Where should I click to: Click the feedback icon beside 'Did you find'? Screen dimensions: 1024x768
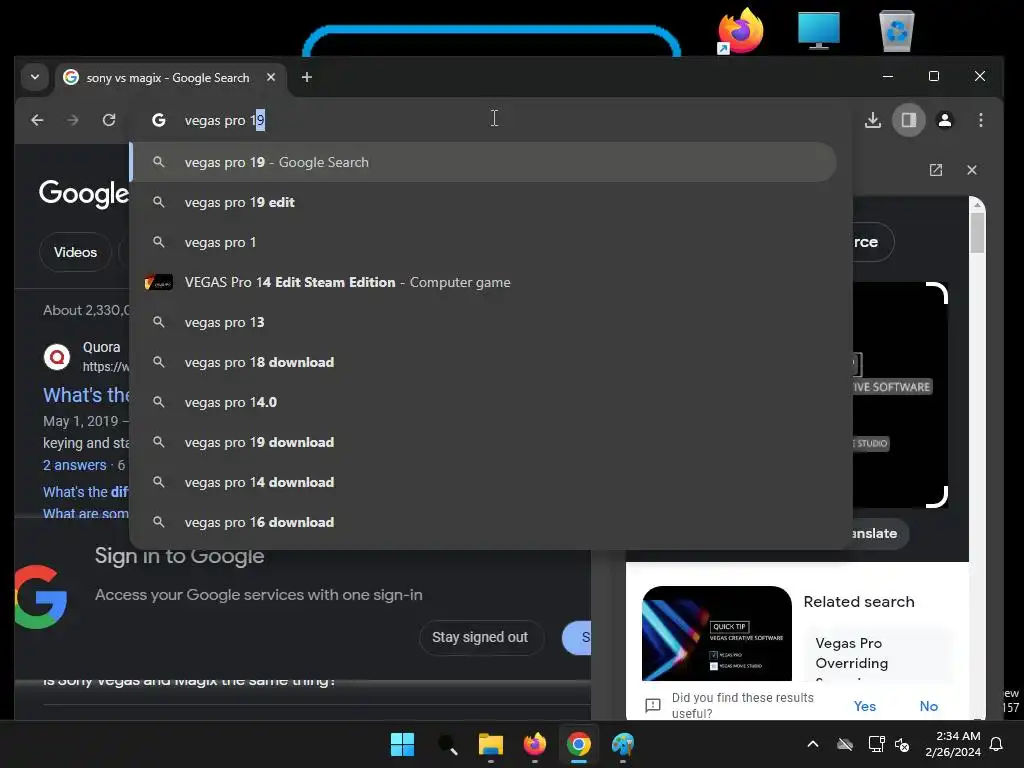click(x=652, y=705)
